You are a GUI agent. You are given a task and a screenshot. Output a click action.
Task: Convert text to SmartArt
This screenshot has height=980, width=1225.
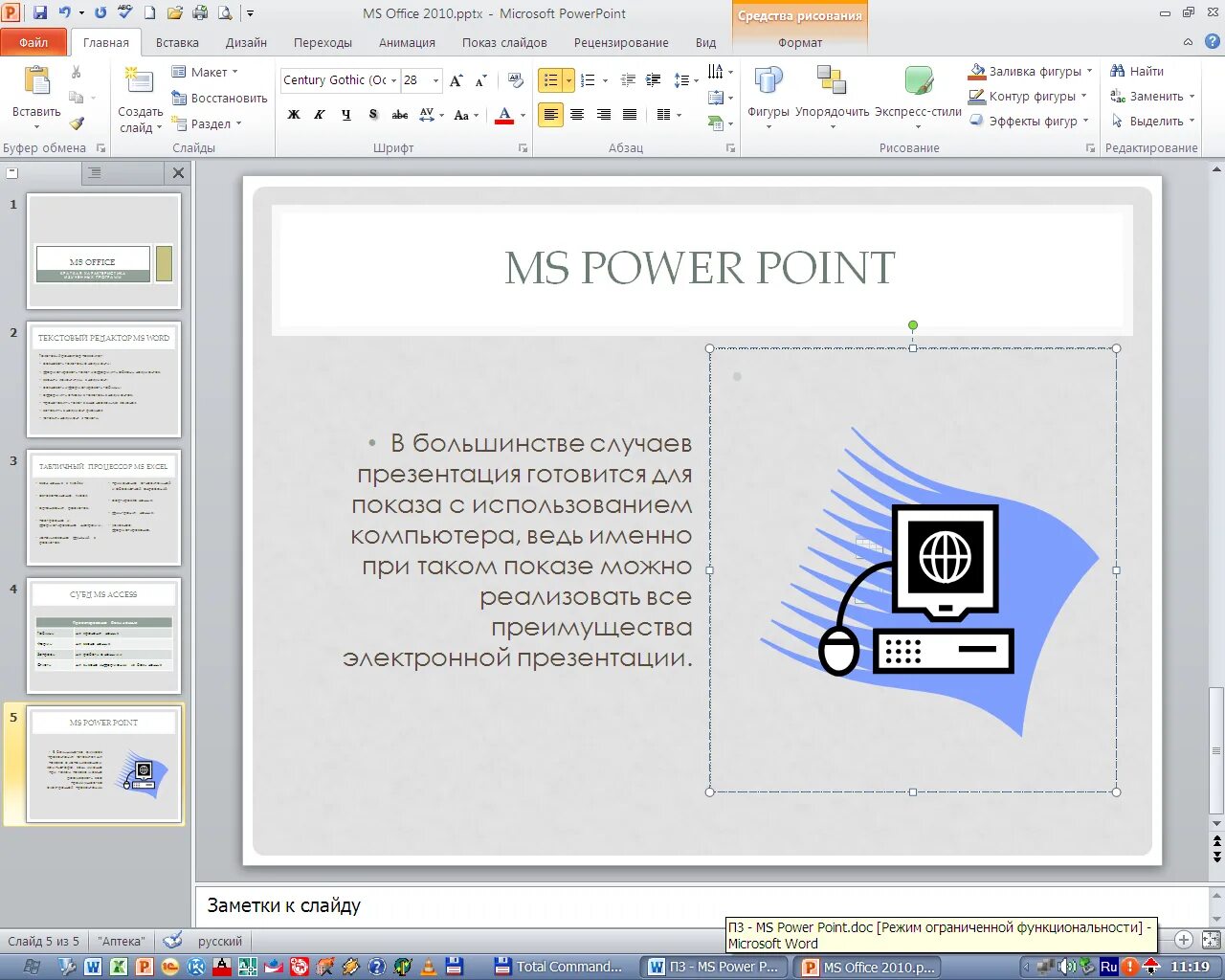click(720, 122)
